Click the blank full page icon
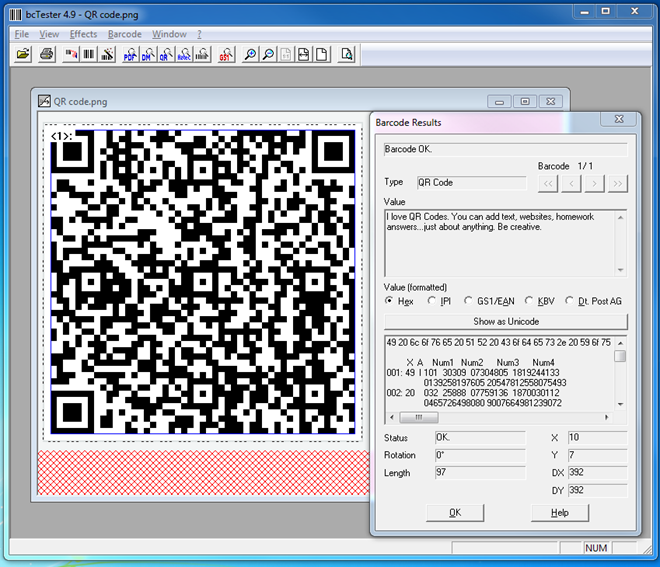The width and height of the screenshot is (660, 567). pos(322,54)
